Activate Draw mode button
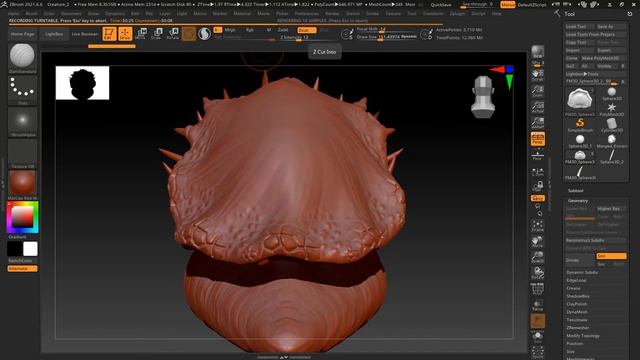The width and height of the screenshot is (640, 360). (125, 33)
